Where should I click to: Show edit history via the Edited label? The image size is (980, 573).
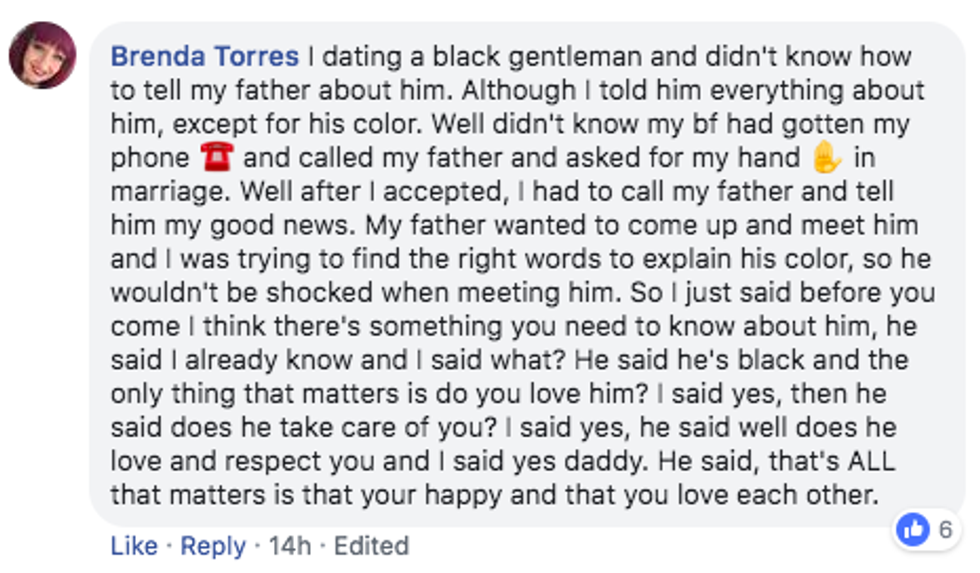point(371,546)
